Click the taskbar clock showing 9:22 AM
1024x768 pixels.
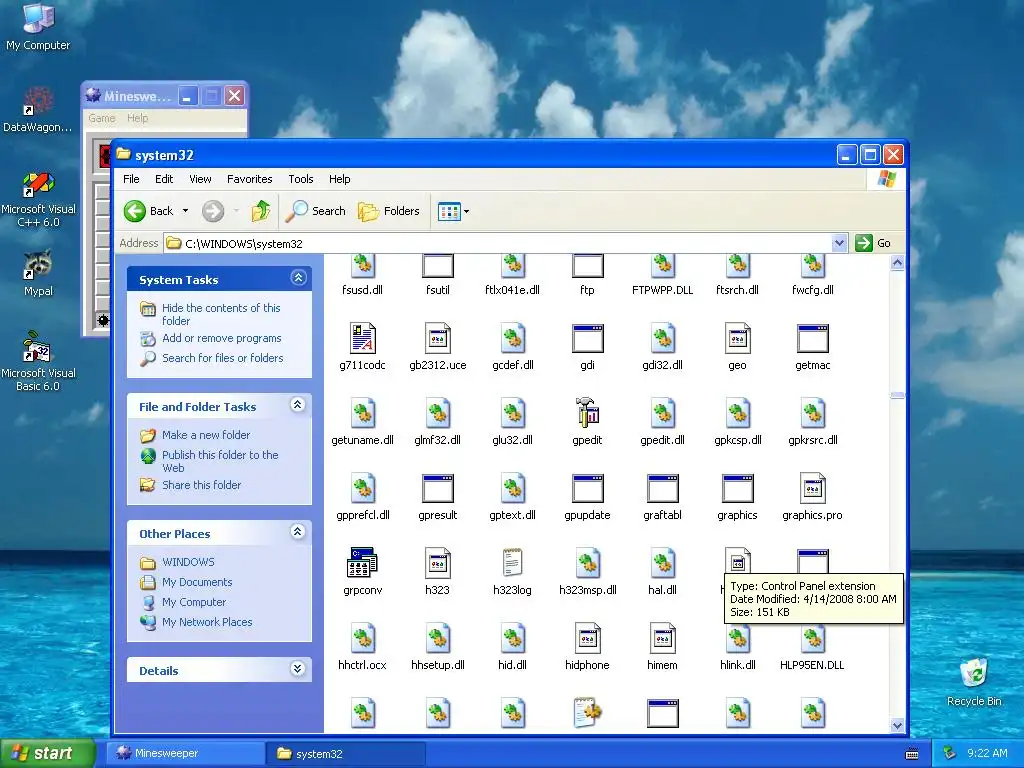click(987, 753)
